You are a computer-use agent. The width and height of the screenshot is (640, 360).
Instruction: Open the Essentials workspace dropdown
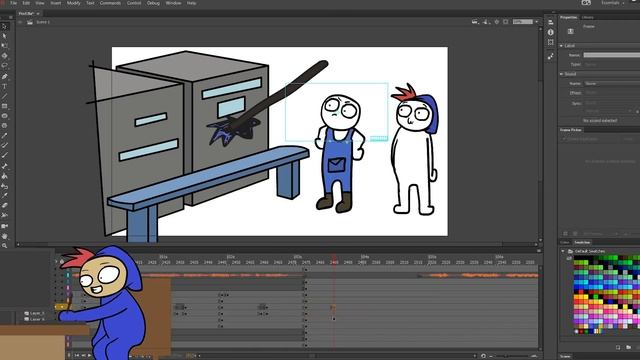(x=613, y=3)
